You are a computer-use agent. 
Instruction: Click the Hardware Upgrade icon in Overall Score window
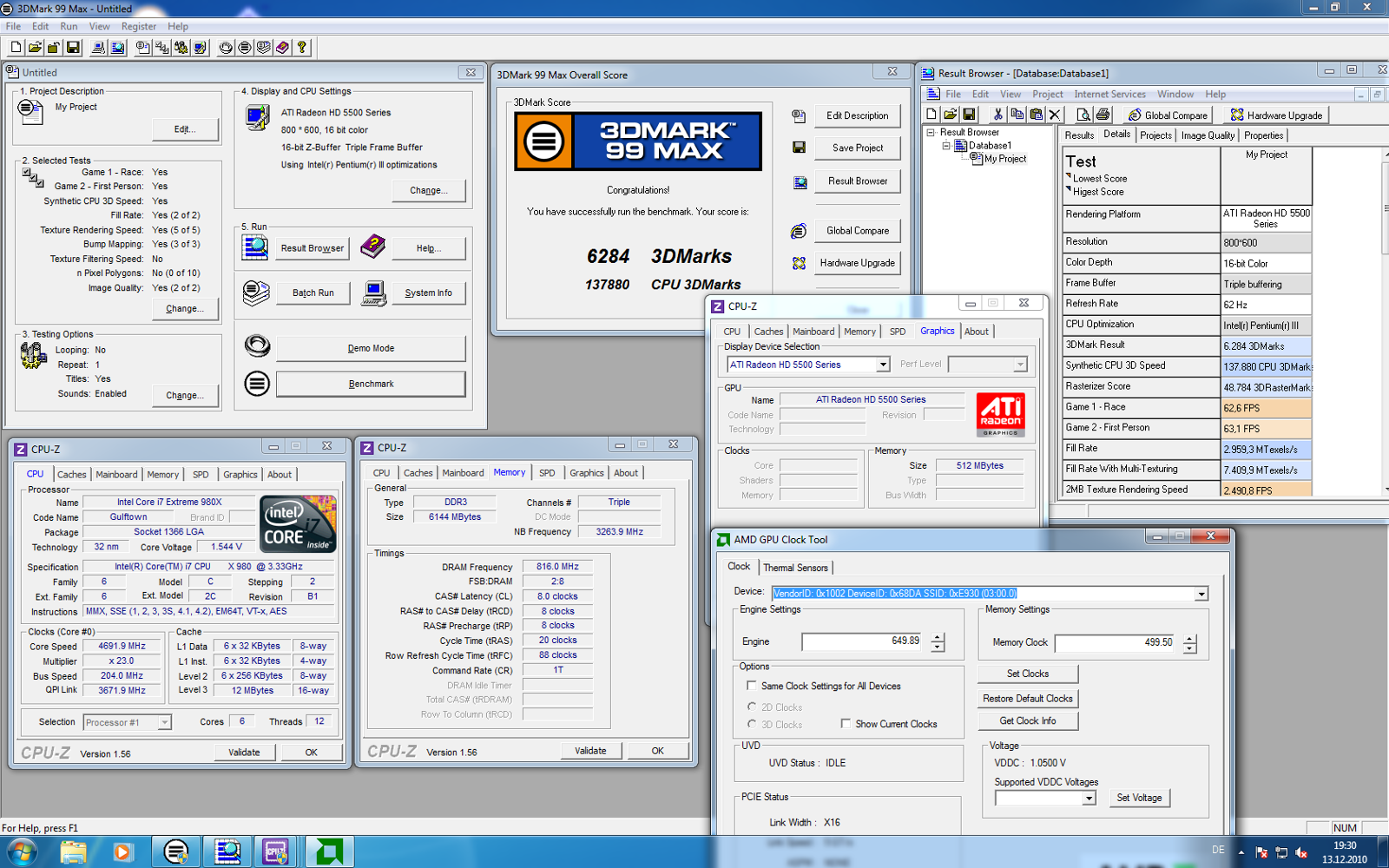(799, 263)
